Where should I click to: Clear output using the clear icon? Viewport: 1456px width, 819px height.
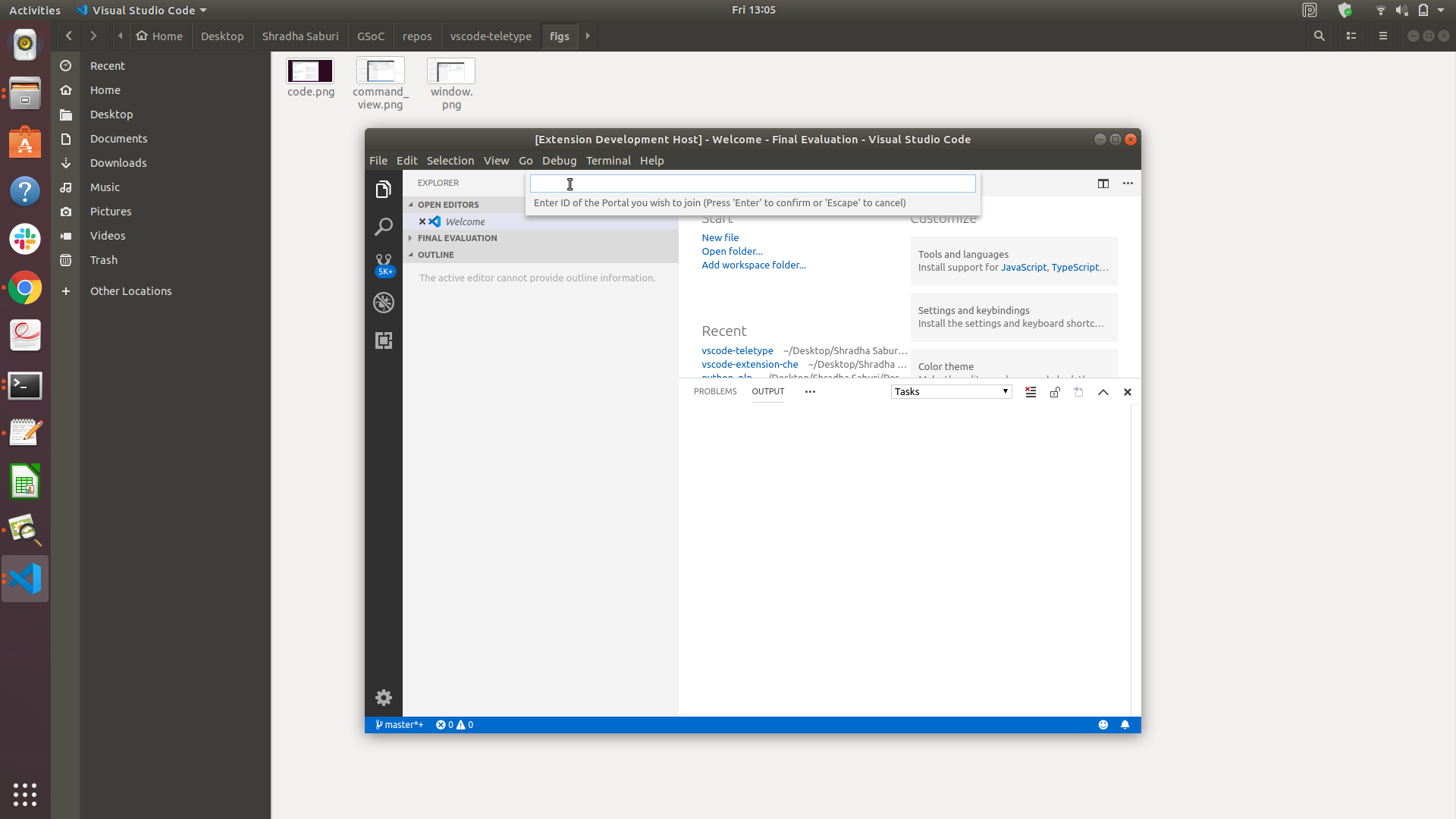click(x=1031, y=392)
